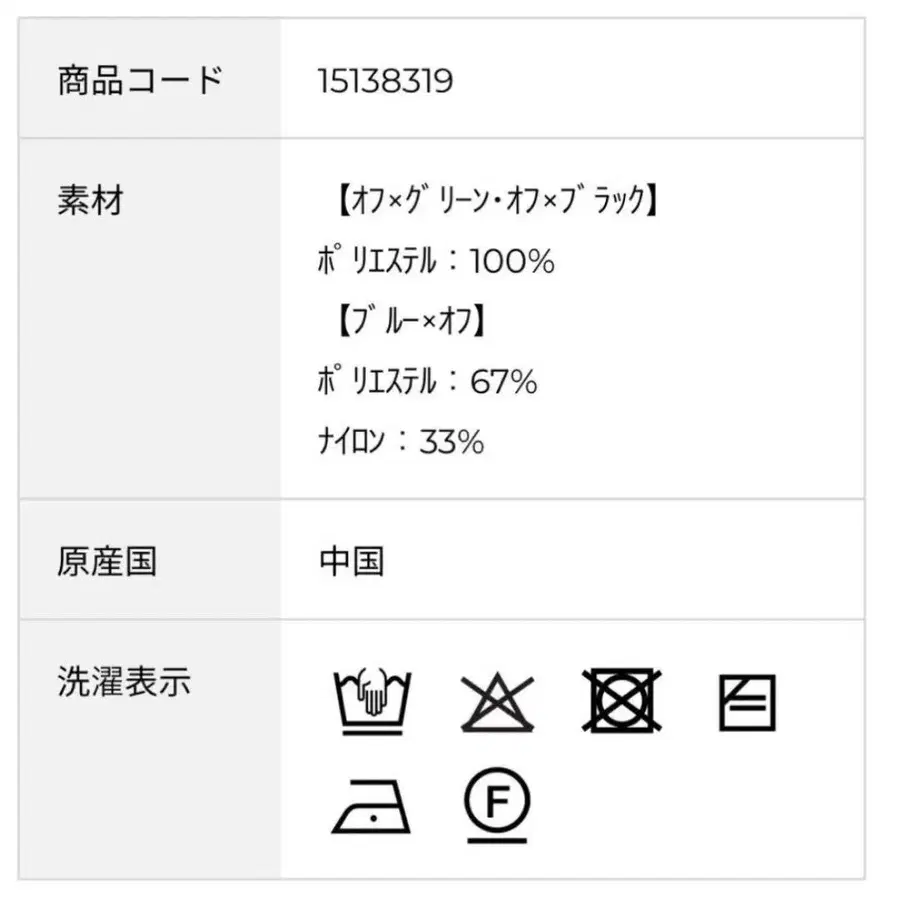Click the do-not-tumble-dry icon
This screenshot has height=900, width=900.
pyautogui.click(x=618, y=700)
